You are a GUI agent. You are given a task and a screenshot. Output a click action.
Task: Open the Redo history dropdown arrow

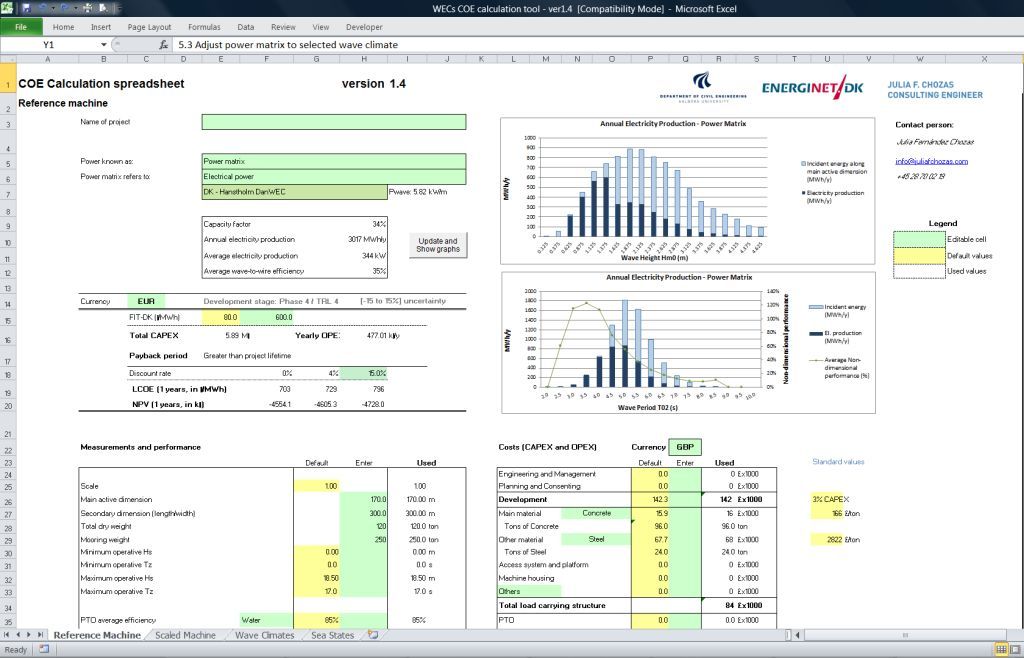click(x=76, y=8)
